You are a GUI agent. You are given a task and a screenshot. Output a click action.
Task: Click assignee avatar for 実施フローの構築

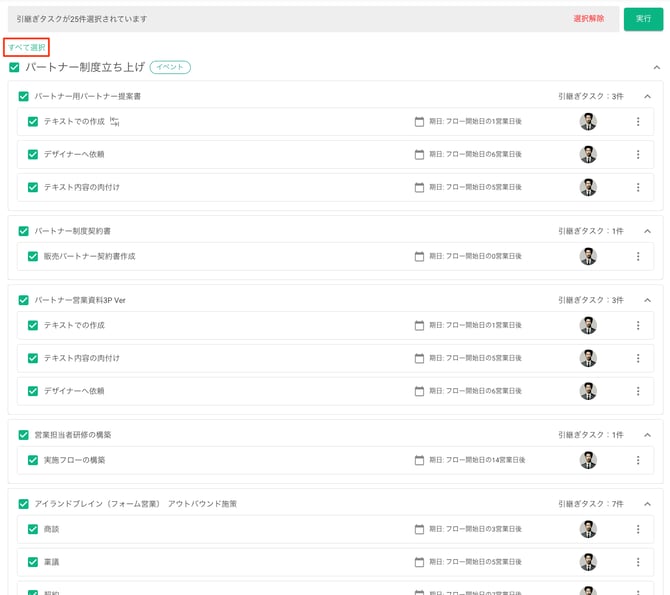[x=588, y=460]
